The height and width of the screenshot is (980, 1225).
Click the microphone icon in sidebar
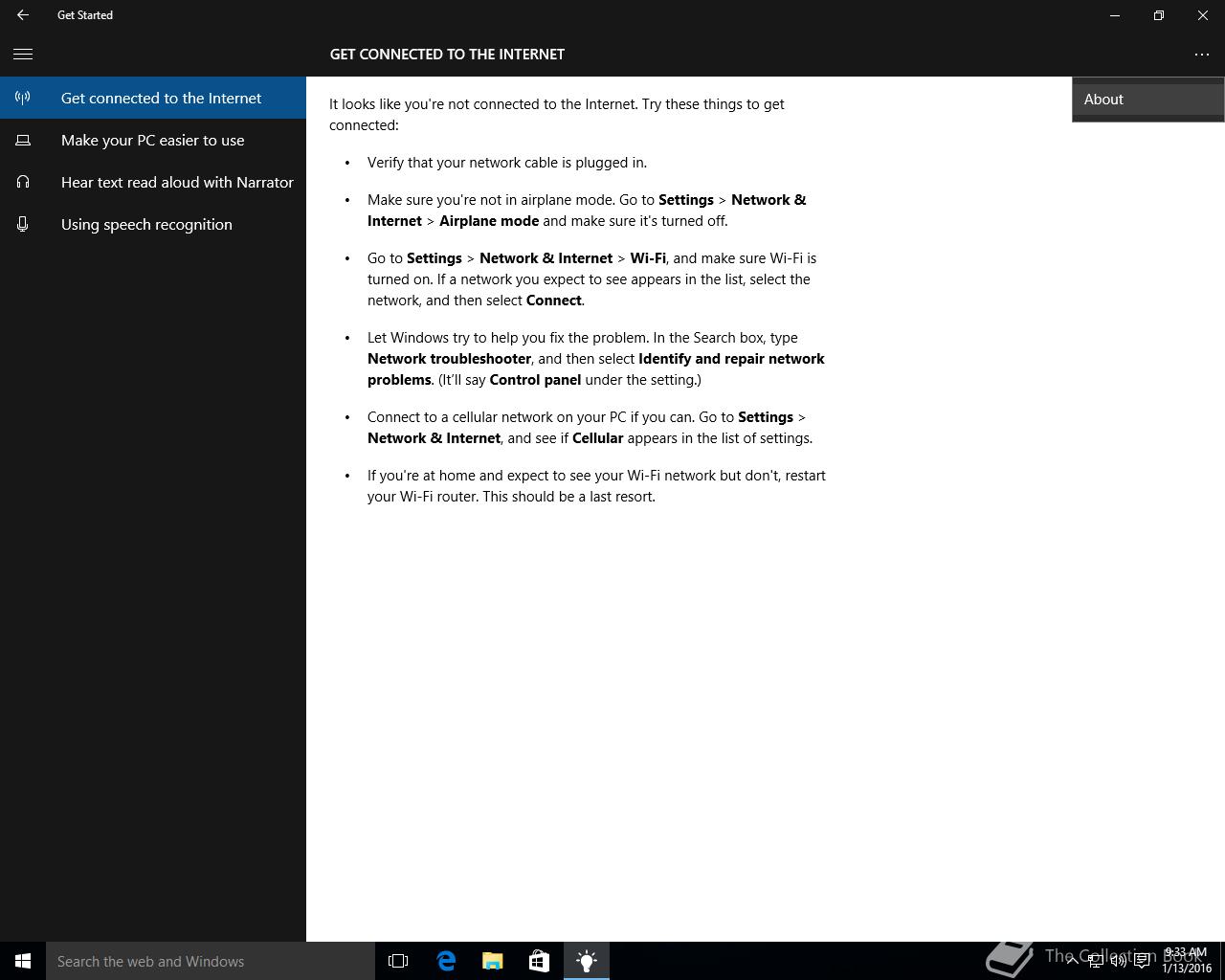coord(23,224)
